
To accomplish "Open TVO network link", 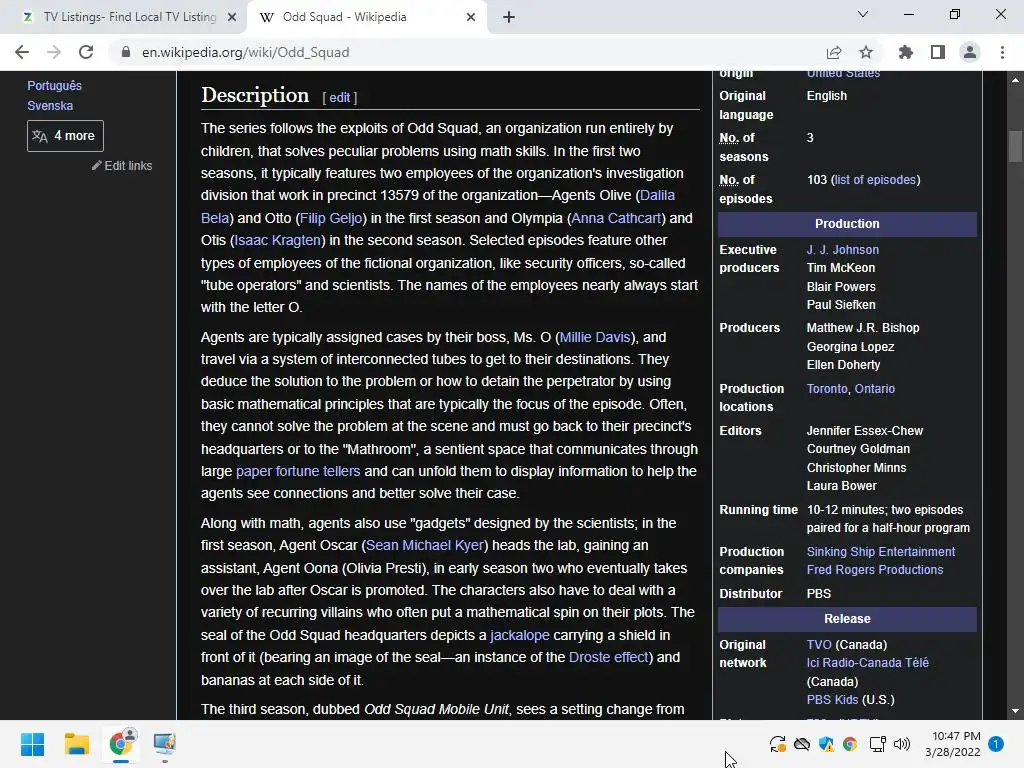I will click(819, 645).
